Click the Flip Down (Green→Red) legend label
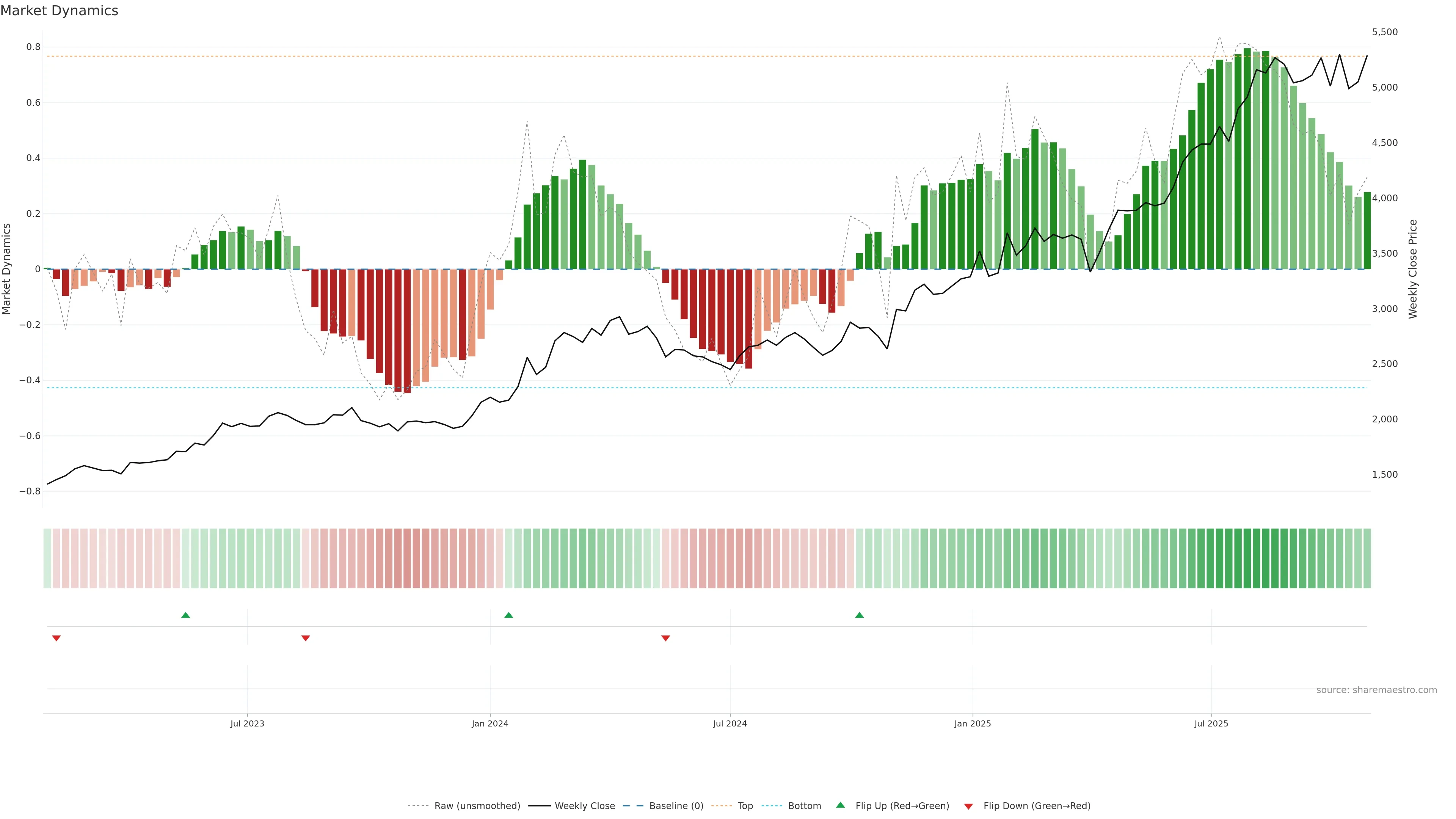Screen dimensions: 1456x819 click(1037, 806)
